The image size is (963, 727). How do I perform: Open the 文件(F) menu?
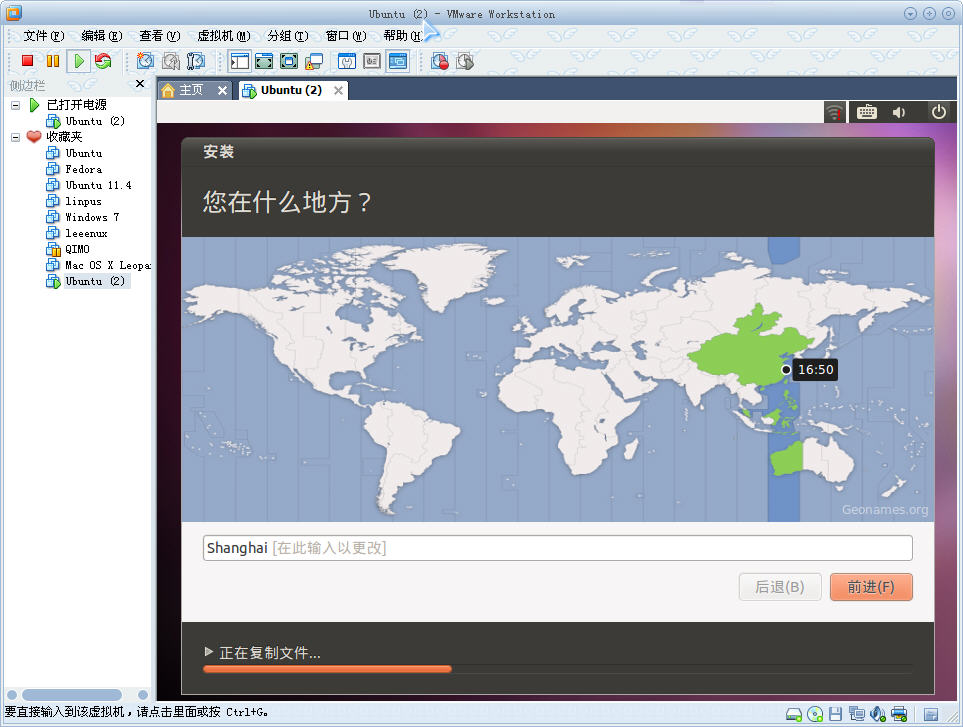(x=44, y=36)
